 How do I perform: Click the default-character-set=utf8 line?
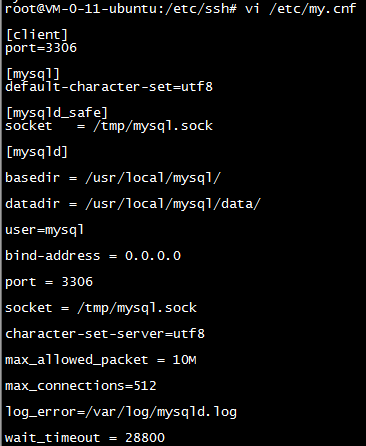coord(109,87)
